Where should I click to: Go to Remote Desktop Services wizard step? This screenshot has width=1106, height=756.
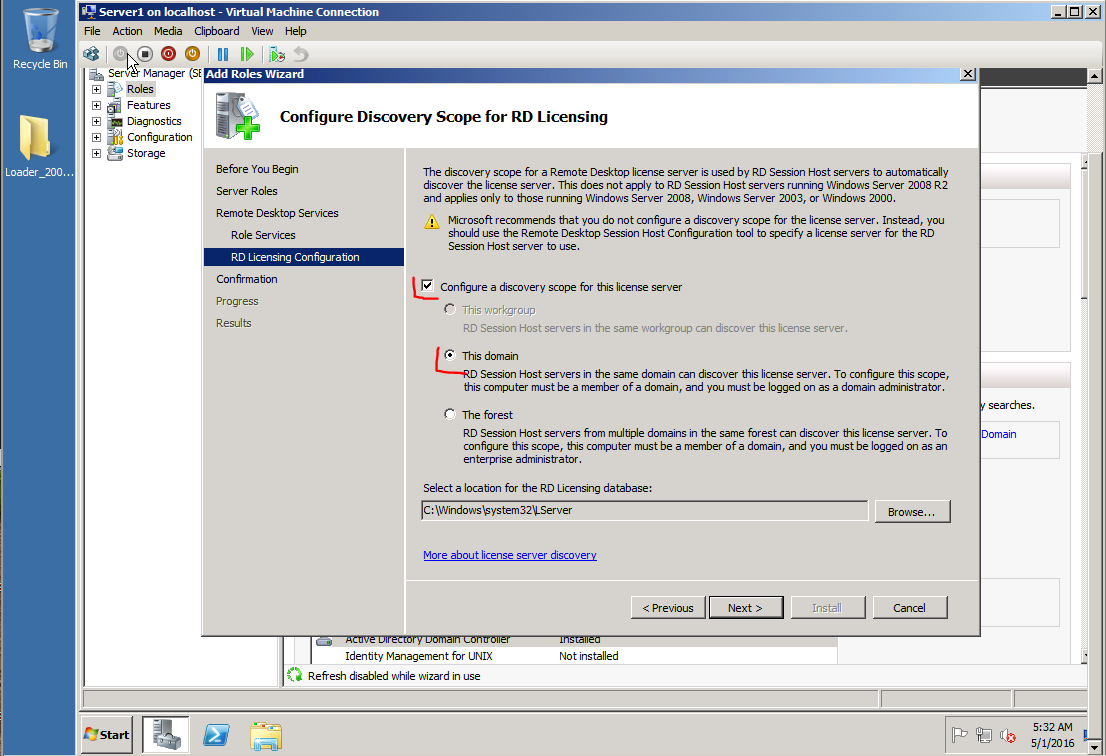(x=277, y=213)
